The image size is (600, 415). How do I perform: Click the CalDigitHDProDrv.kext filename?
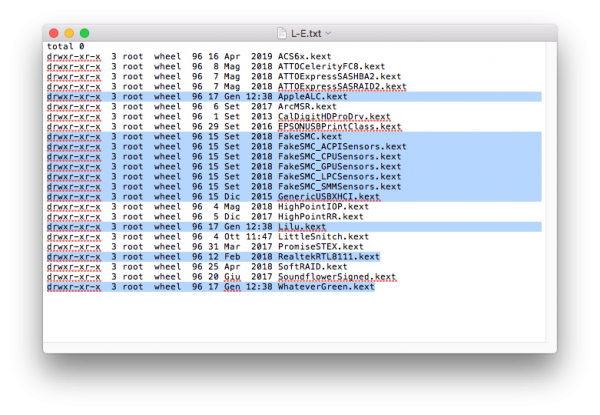pyautogui.click(x=334, y=117)
